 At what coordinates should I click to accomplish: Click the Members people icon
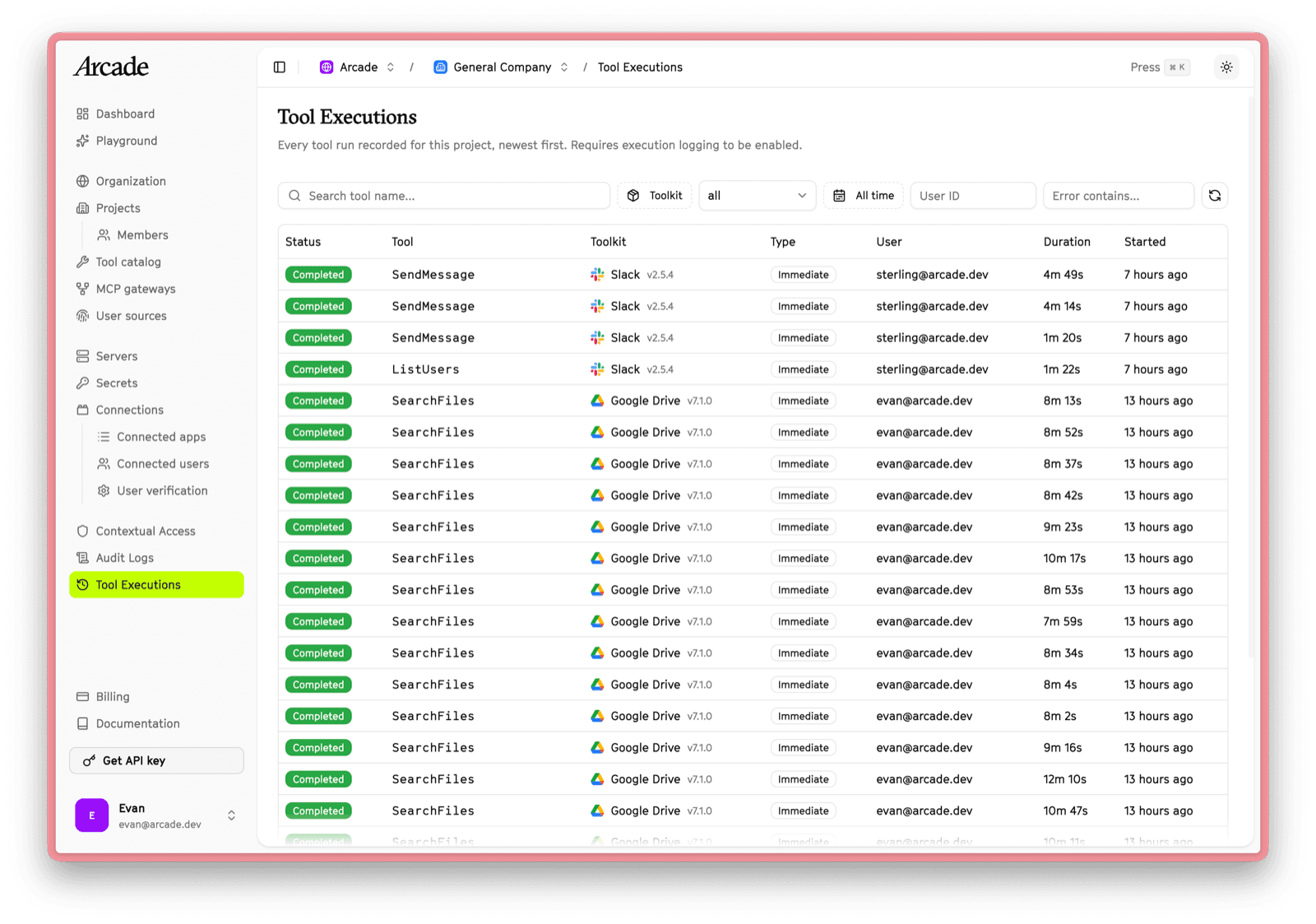coord(104,235)
